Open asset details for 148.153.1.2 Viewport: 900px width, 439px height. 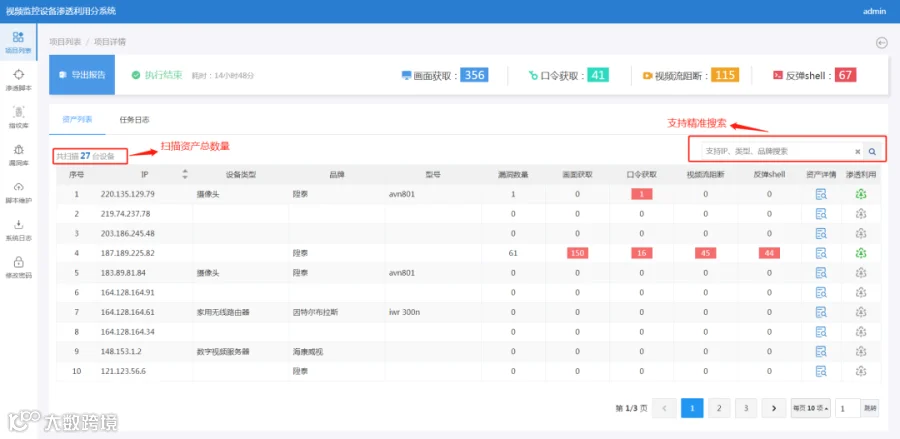(x=821, y=351)
